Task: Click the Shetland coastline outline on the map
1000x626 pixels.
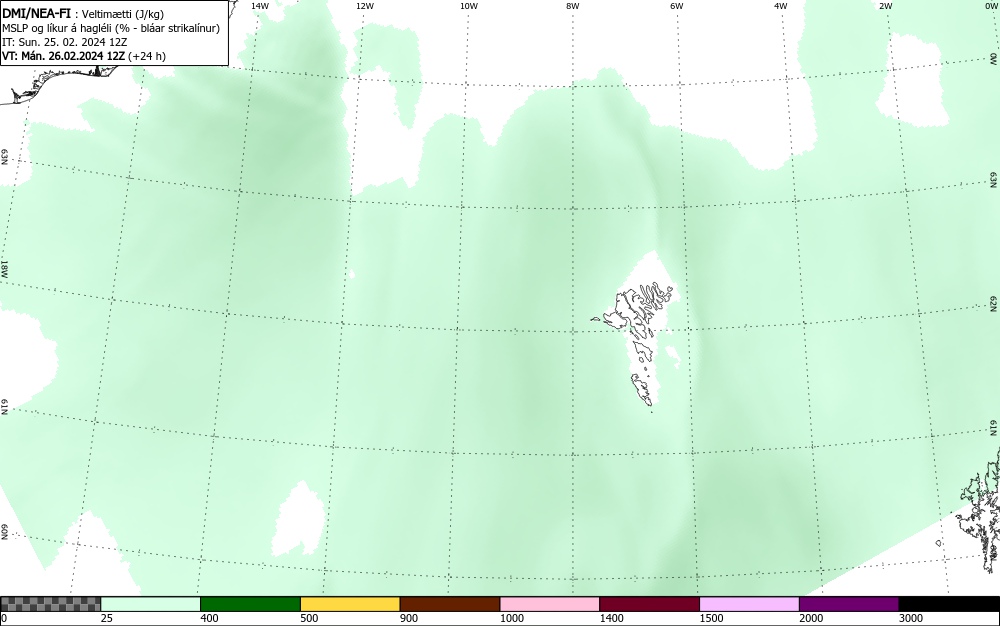Action: tap(981, 510)
